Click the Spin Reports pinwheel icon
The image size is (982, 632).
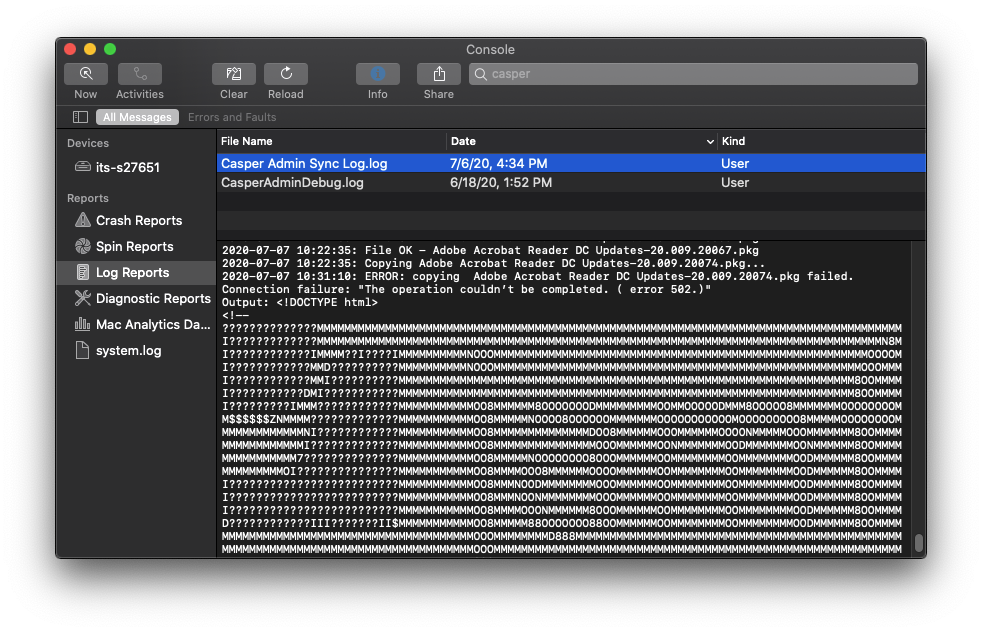coord(83,246)
